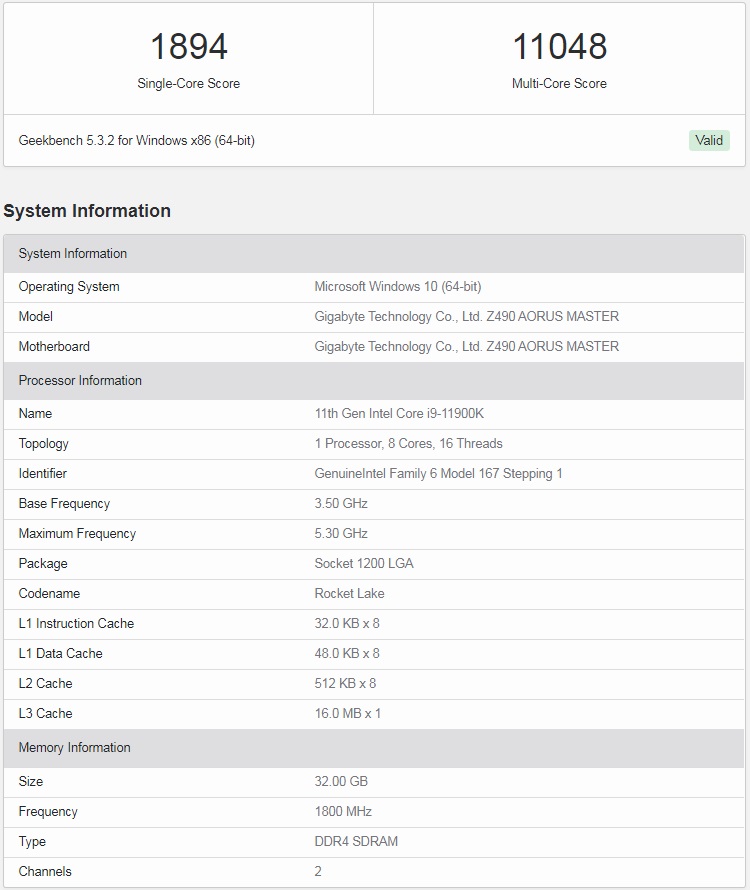750x890 pixels.
Task: Click the topology value with 8 Cores
Action: [x=408, y=444]
